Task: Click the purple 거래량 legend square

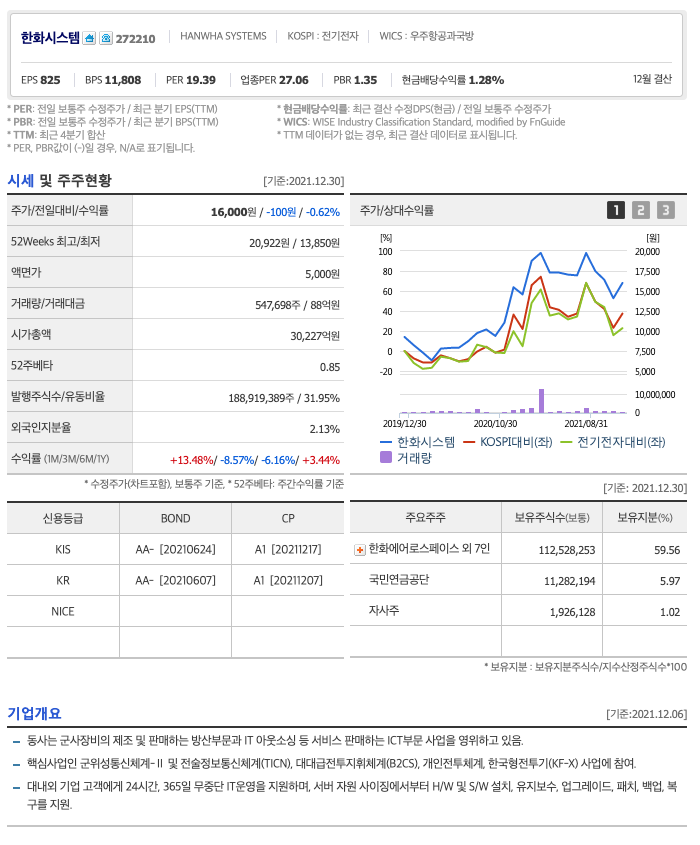Action: (x=386, y=458)
